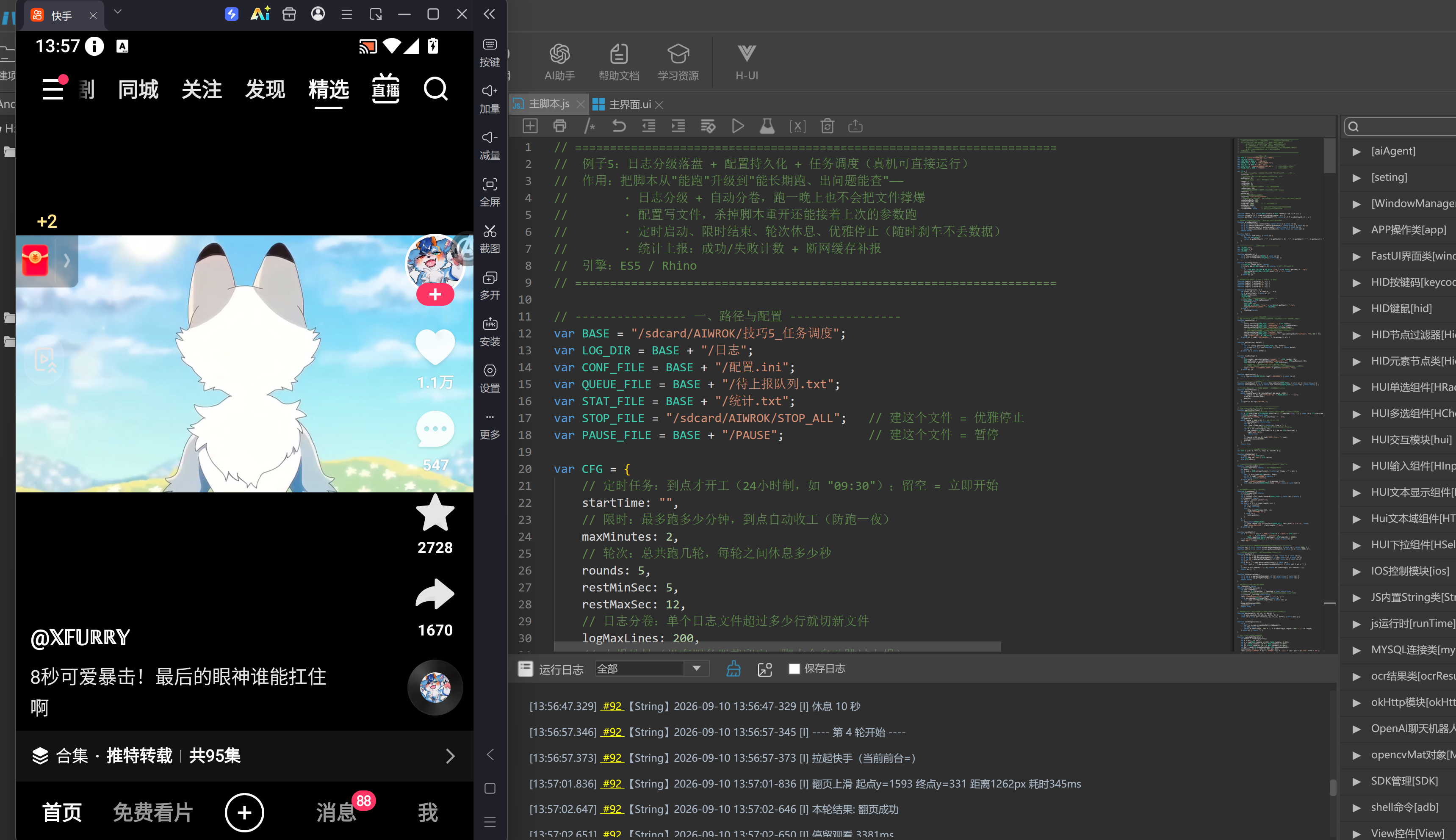Click the spinning music disc thumbnail

[435, 688]
